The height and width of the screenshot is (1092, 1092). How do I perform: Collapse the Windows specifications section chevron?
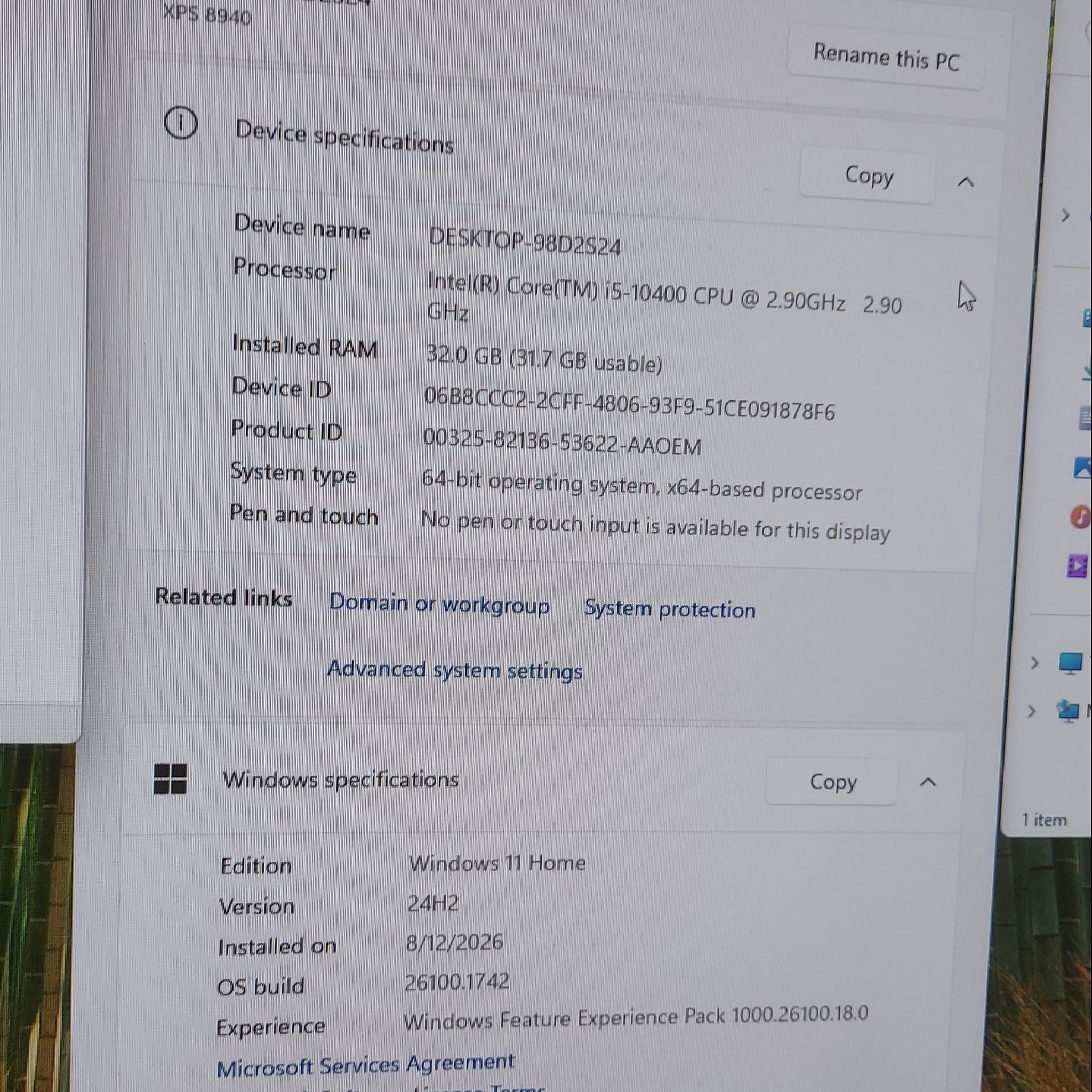[x=928, y=782]
